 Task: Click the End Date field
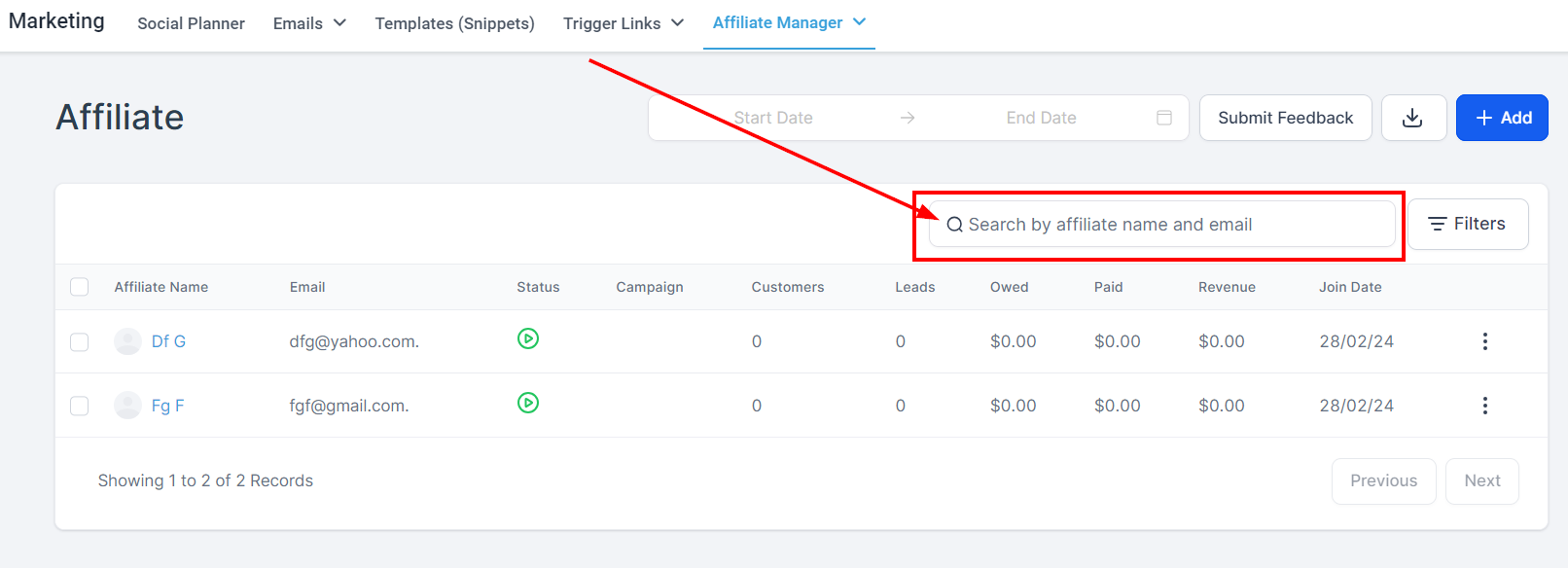pyautogui.click(x=1041, y=118)
